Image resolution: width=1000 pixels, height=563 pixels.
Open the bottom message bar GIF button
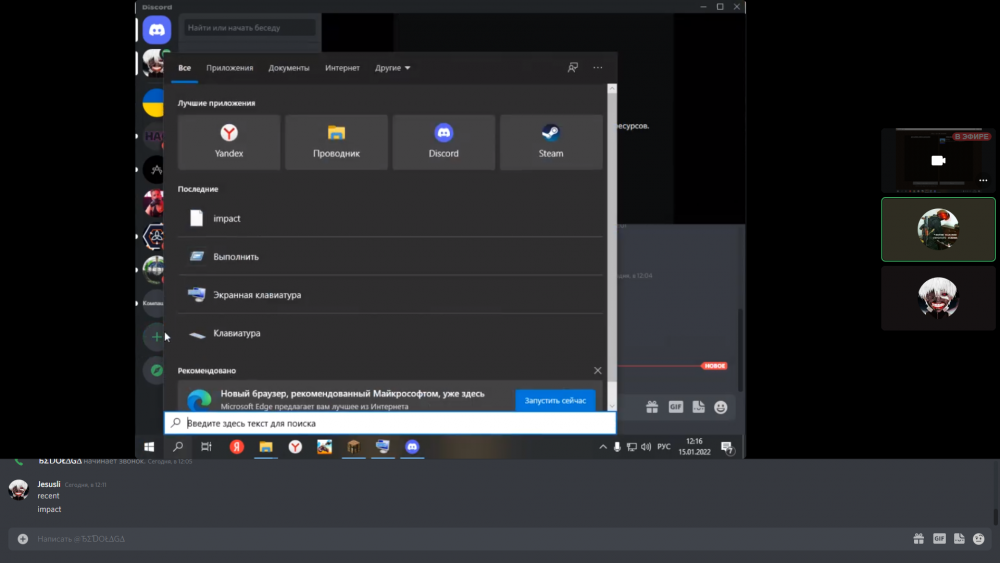[x=939, y=539]
